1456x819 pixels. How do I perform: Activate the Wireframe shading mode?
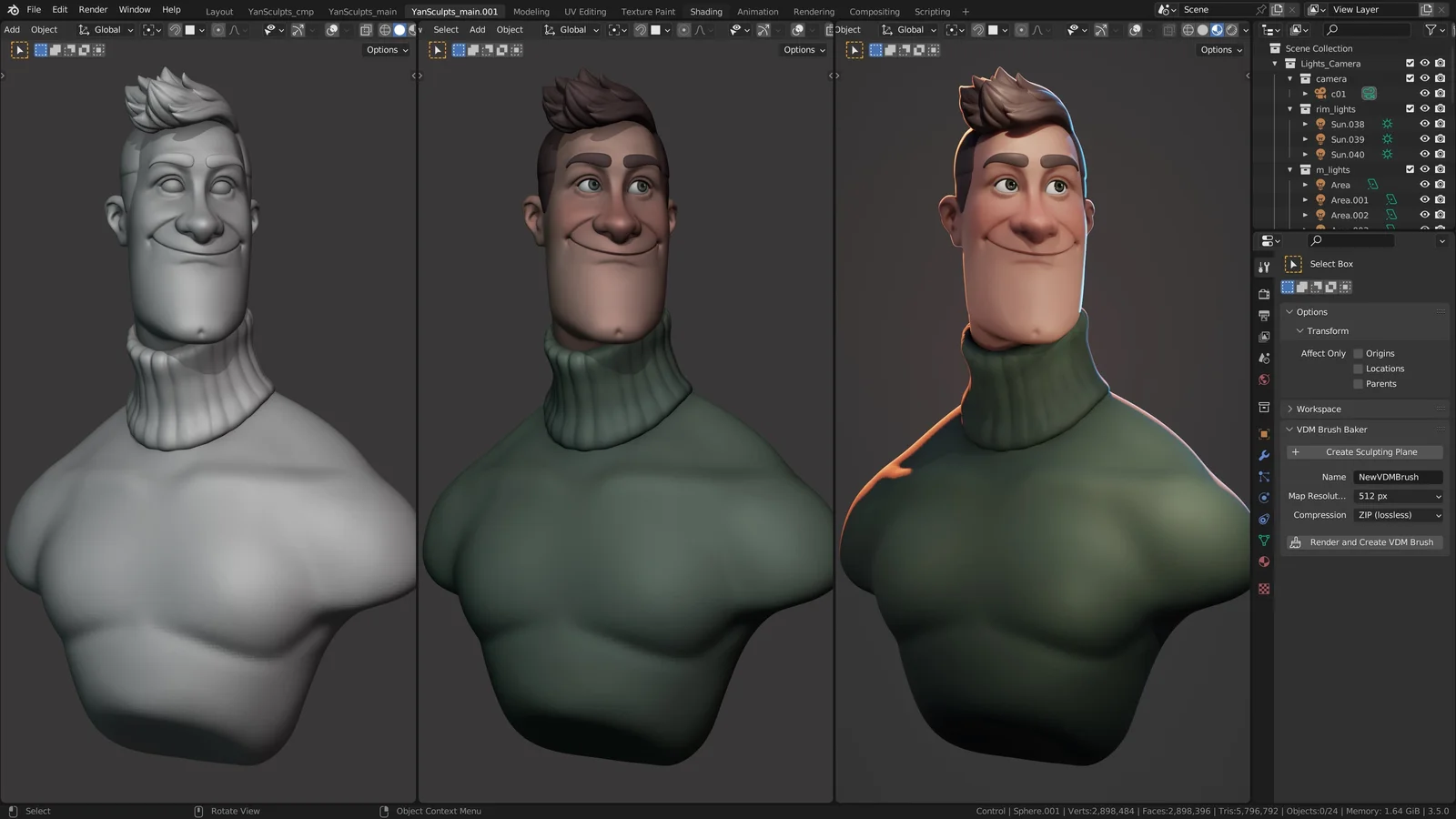click(1188, 29)
